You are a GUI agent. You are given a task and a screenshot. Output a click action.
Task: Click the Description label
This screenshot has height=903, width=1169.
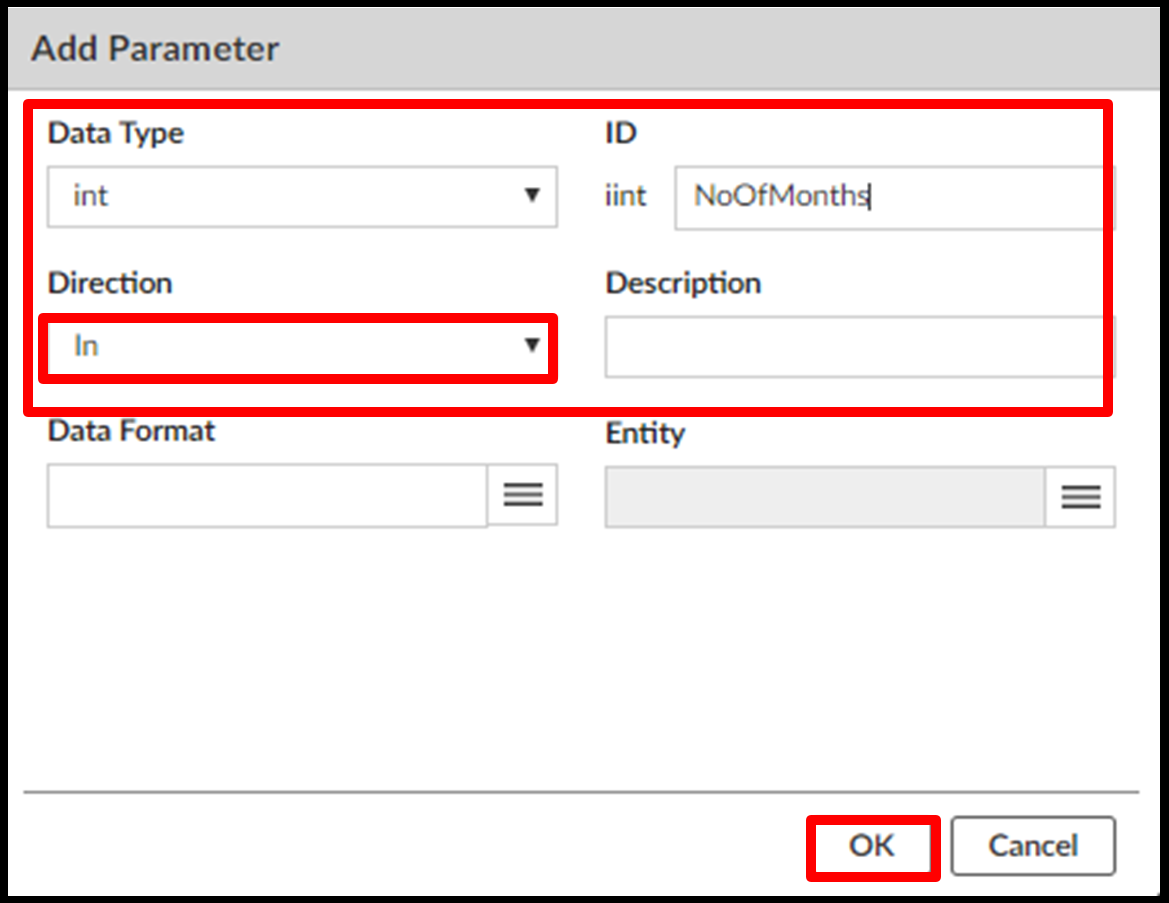tap(683, 283)
